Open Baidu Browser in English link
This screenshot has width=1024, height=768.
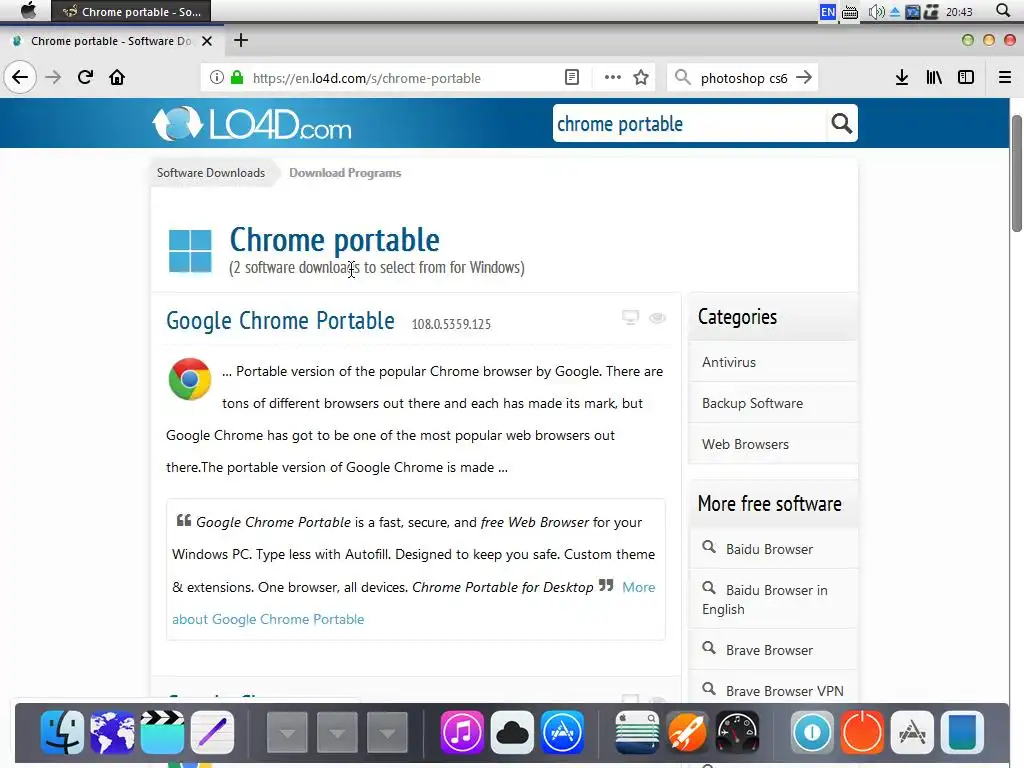tap(765, 600)
